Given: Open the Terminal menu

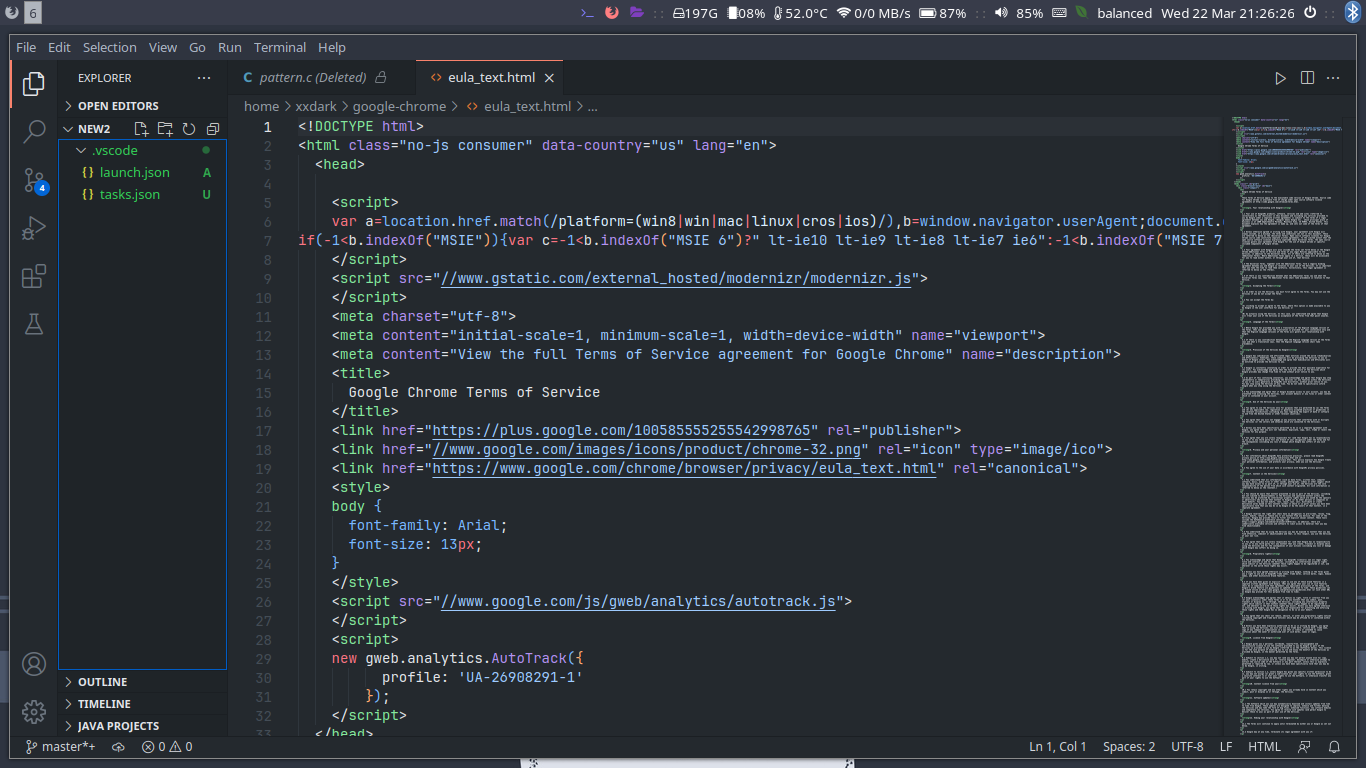Looking at the screenshot, I should coord(280,47).
